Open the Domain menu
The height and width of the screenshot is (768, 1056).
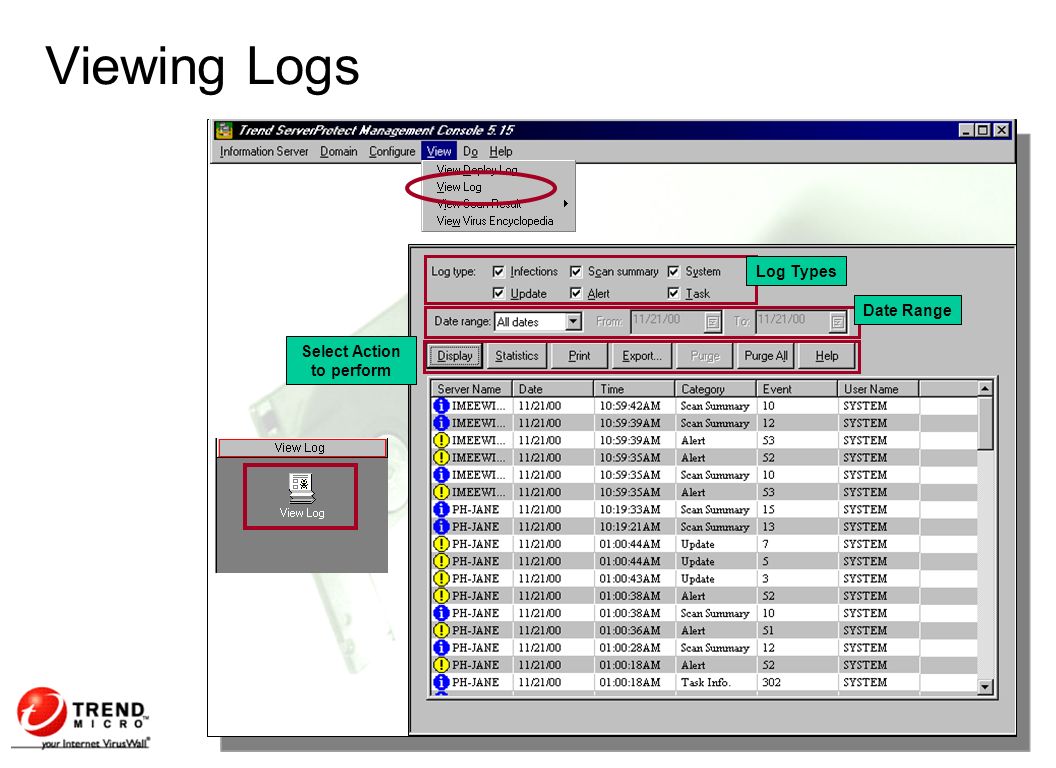[339, 152]
